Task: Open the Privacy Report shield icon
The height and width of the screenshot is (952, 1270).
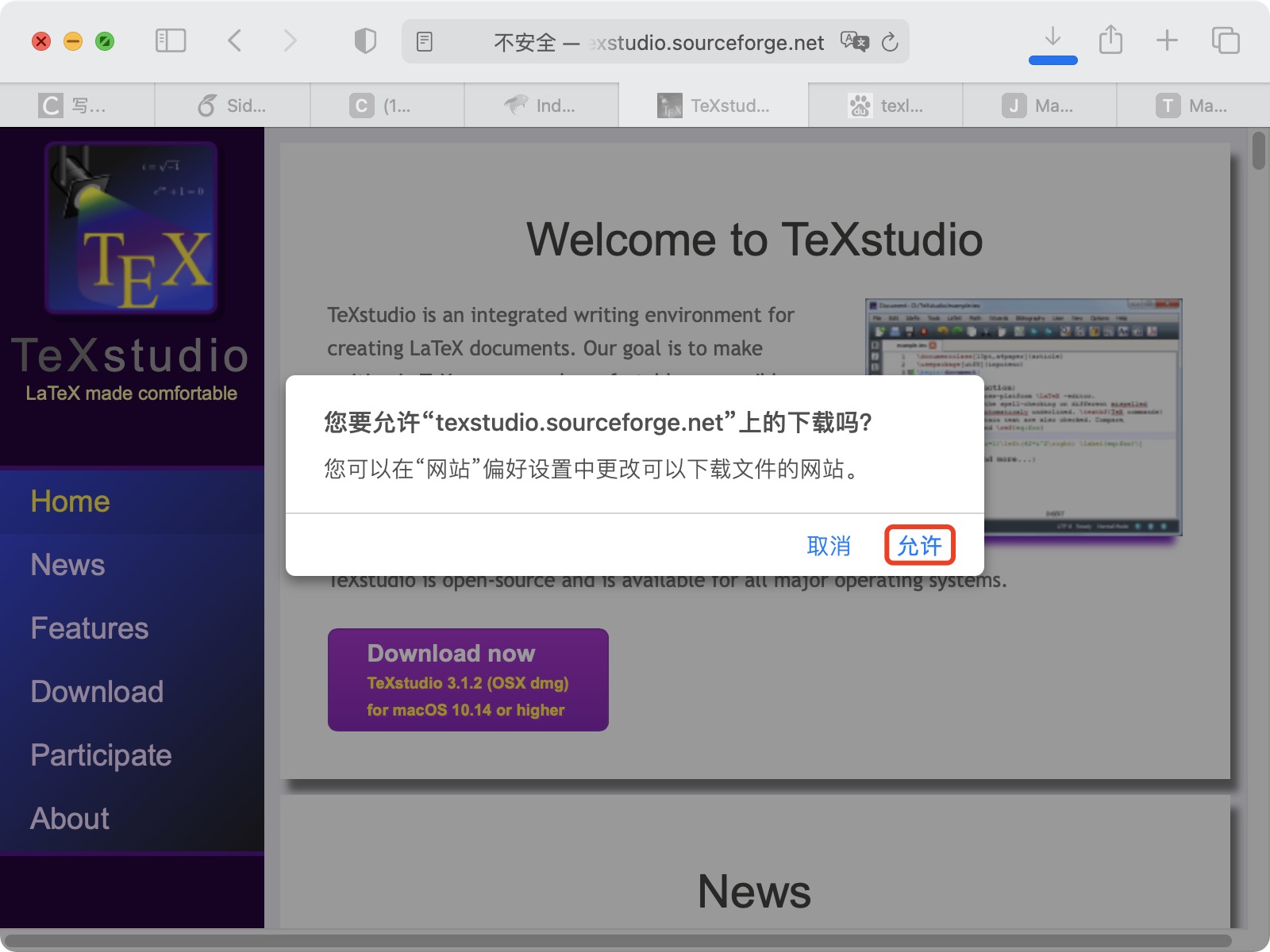Action: pos(364,40)
